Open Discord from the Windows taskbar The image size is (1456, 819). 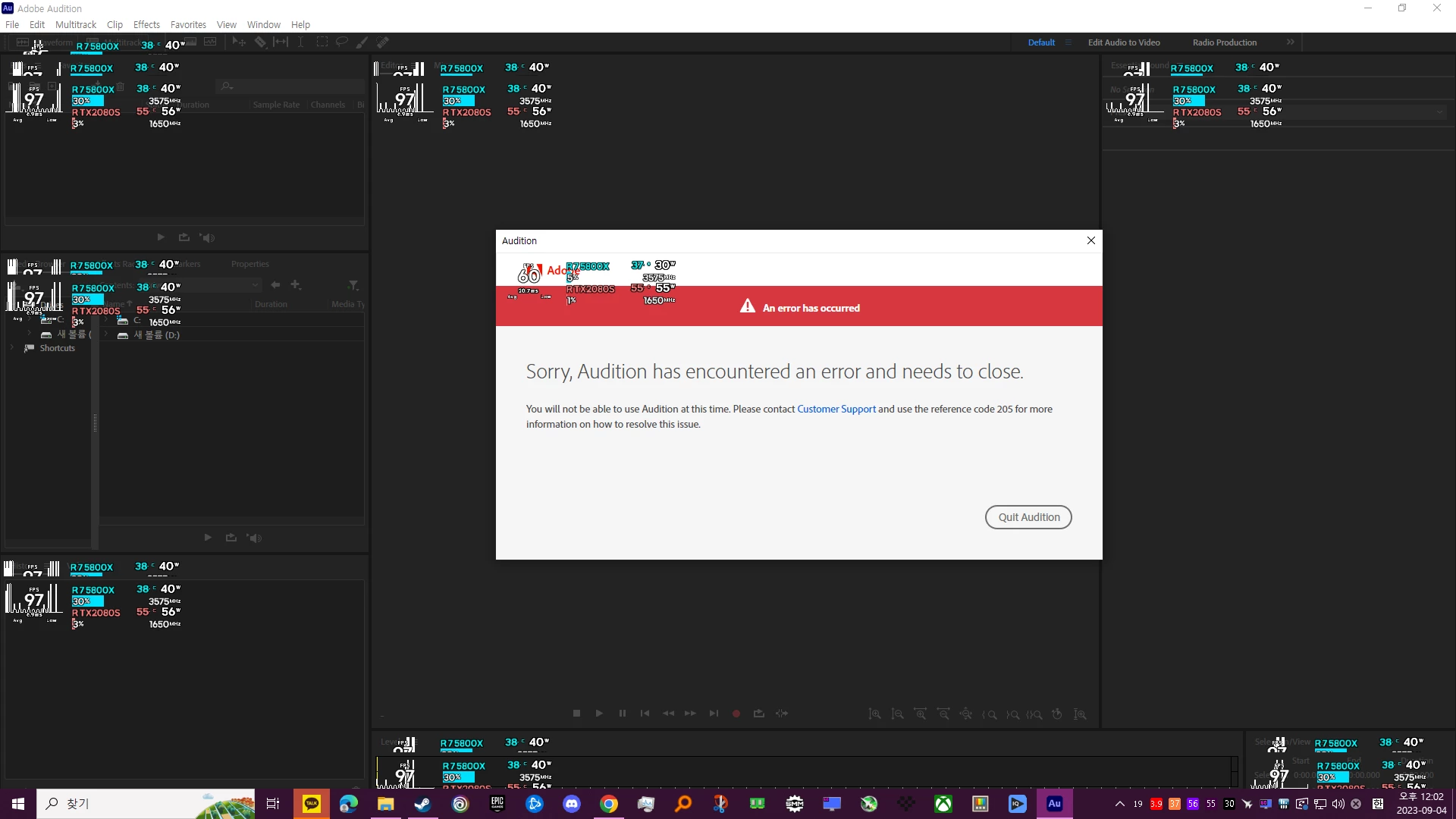pyautogui.click(x=572, y=804)
